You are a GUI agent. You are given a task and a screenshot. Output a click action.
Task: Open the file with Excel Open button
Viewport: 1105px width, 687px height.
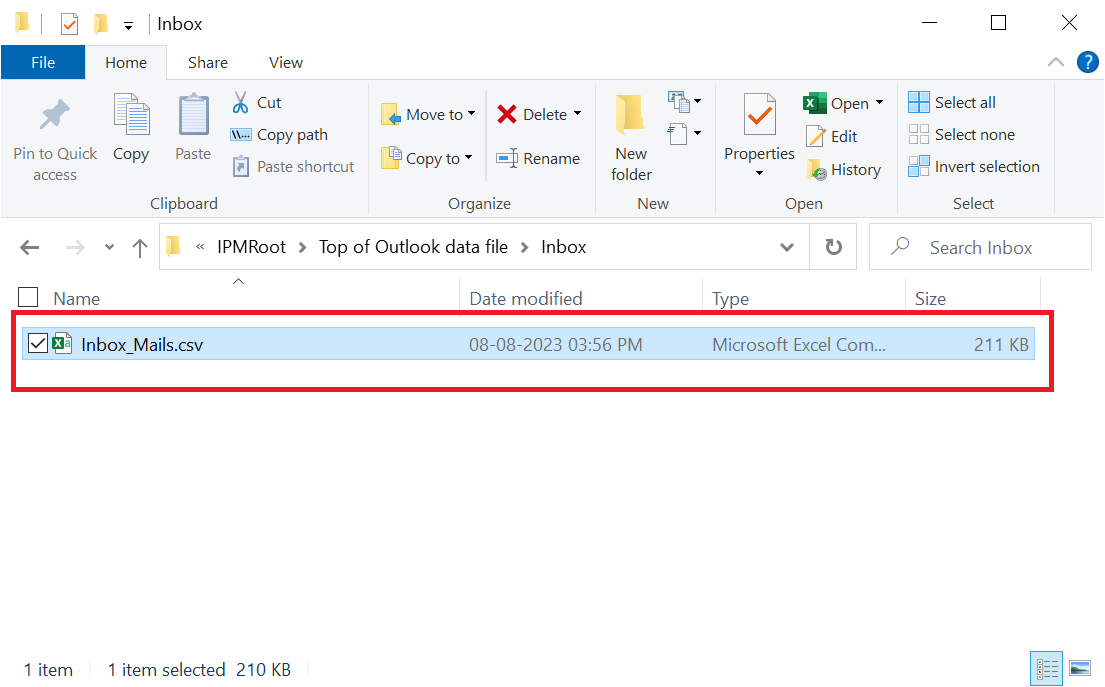(x=836, y=104)
